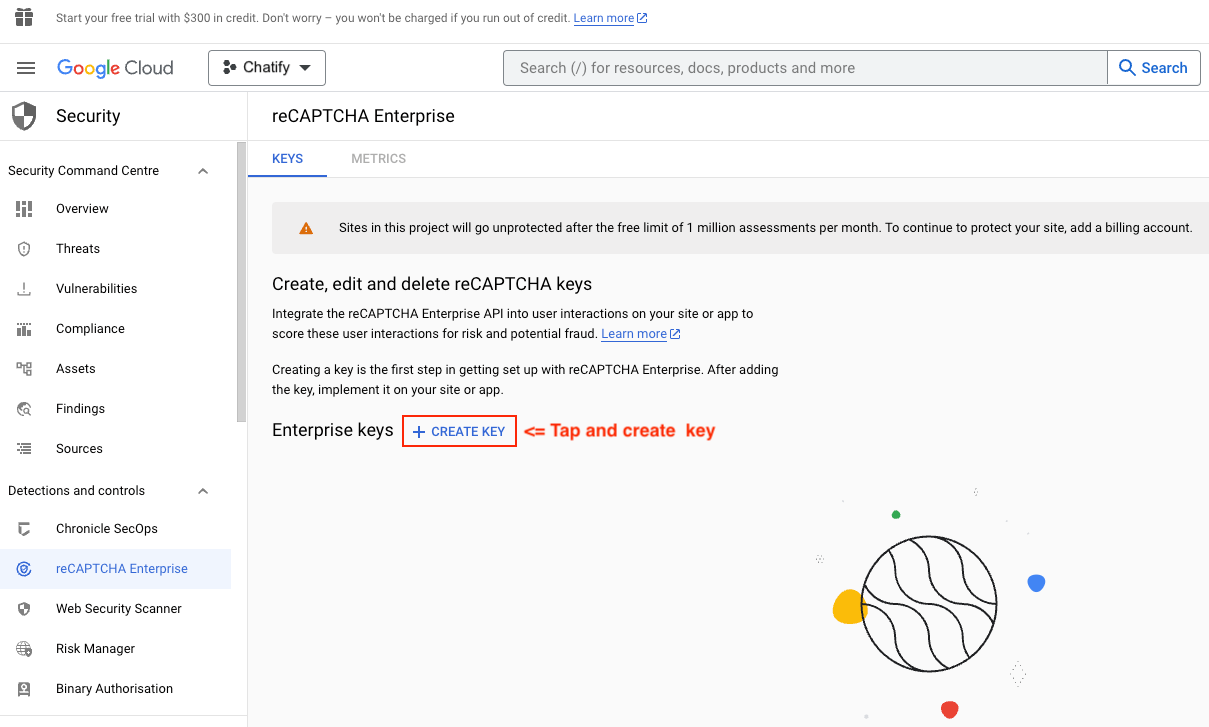Click the CREATE KEY button
The image size is (1209, 727).
point(459,430)
